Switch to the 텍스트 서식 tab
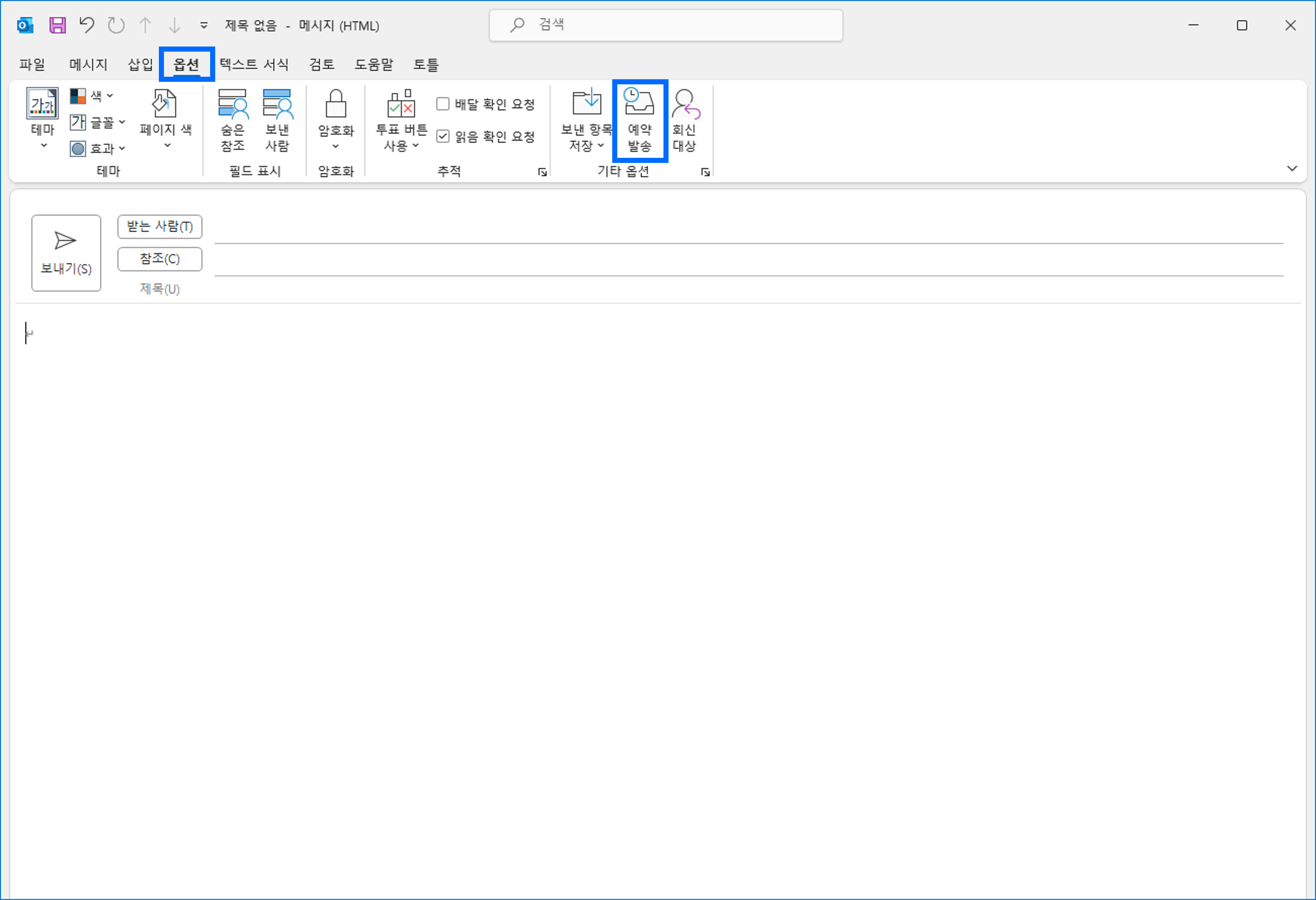 [254, 64]
